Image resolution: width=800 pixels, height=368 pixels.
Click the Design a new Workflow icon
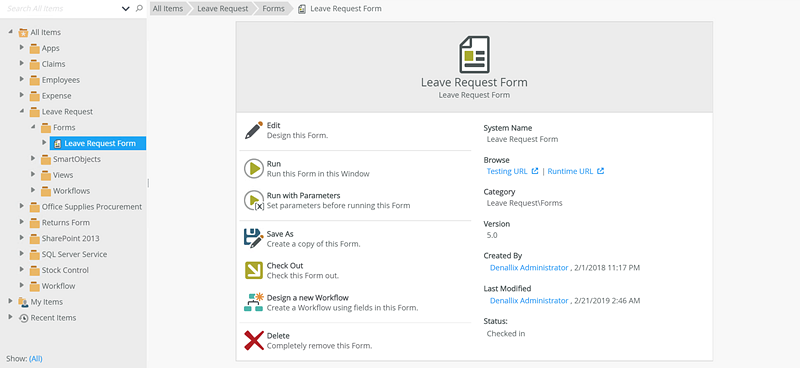254,302
